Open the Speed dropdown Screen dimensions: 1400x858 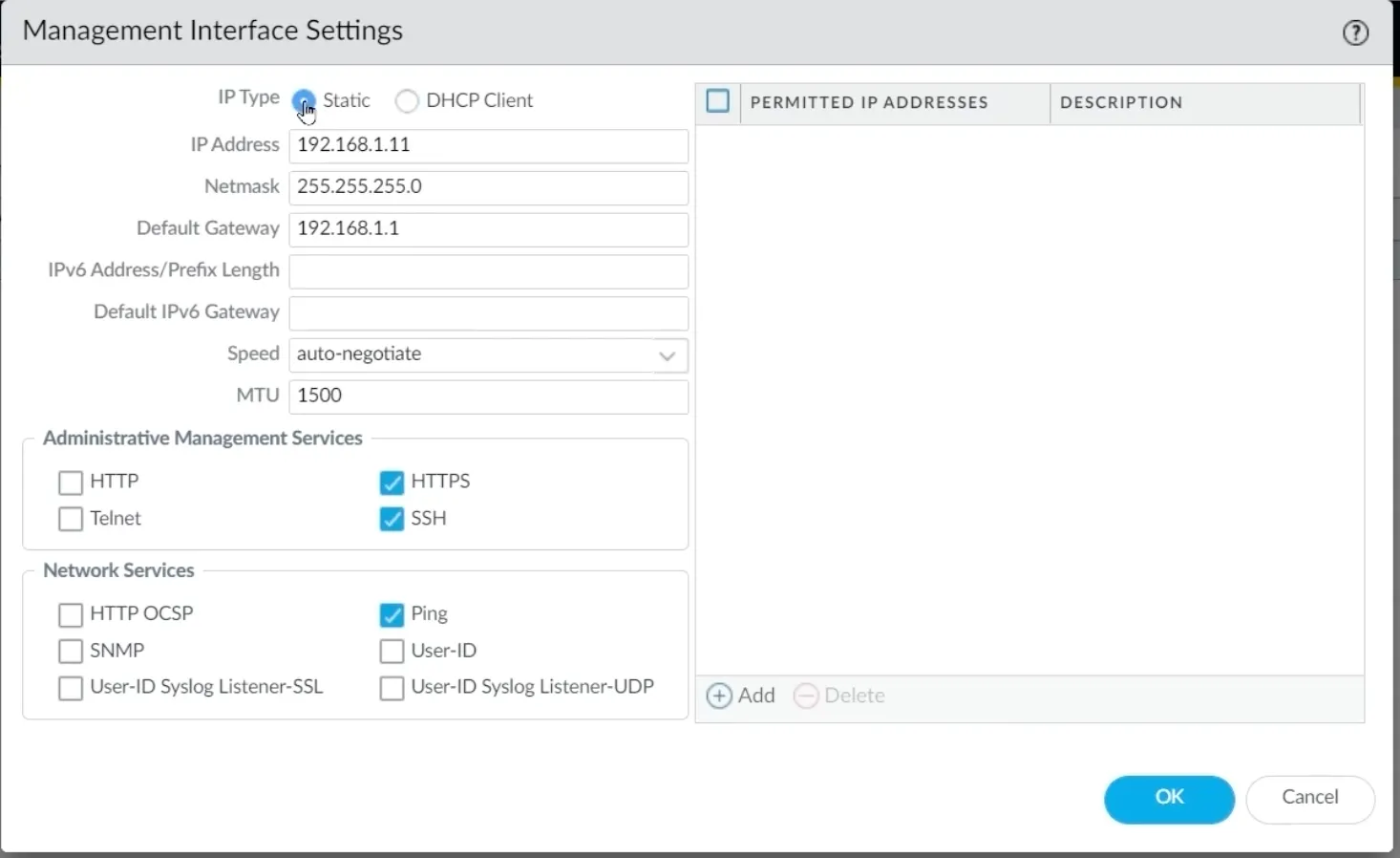click(666, 354)
